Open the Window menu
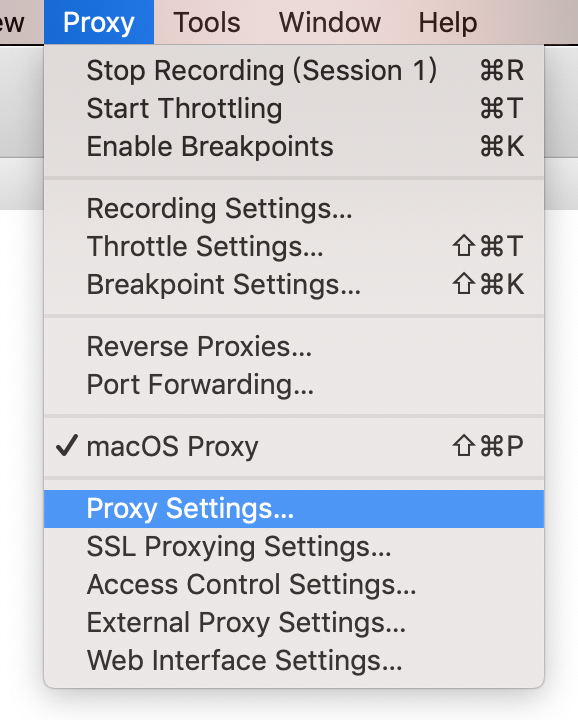 click(330, 22)
